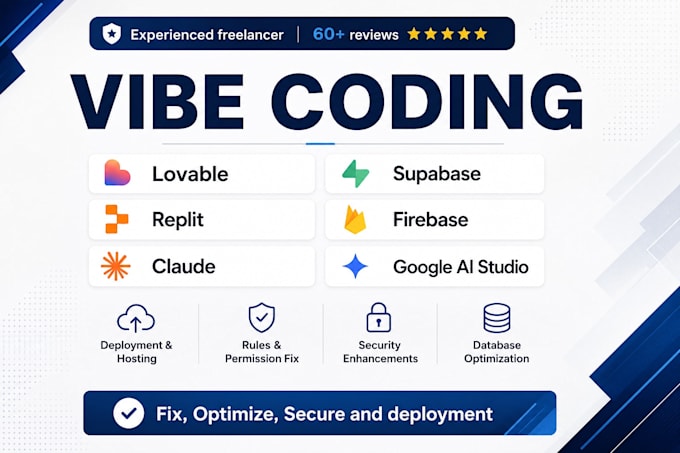The width and height of the screenshot is (680, 453).
Task: Select the Claude card
Action: 202,266
